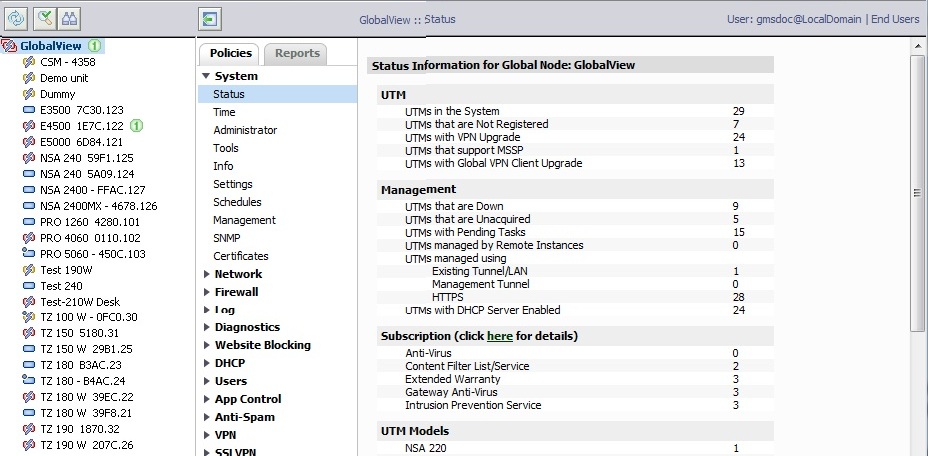Image resolution: width=928 pixels, height=456 pixels.
Task: Click the E4500 1E7C.122 status icon
Action: pos(29,126)
